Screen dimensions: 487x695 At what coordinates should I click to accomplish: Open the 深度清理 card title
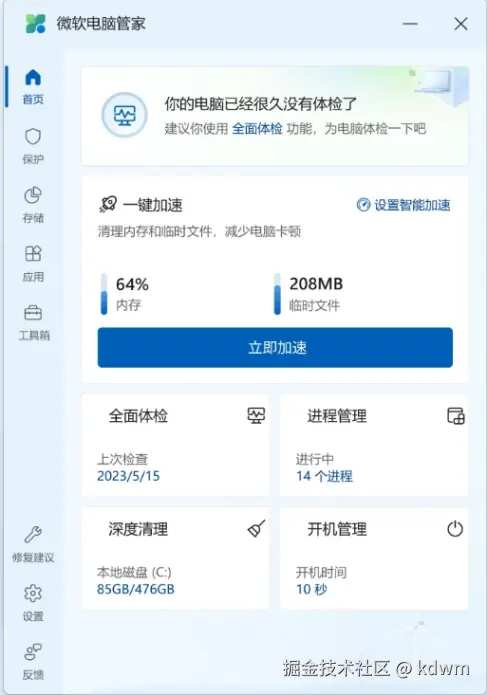pos(138,529)
